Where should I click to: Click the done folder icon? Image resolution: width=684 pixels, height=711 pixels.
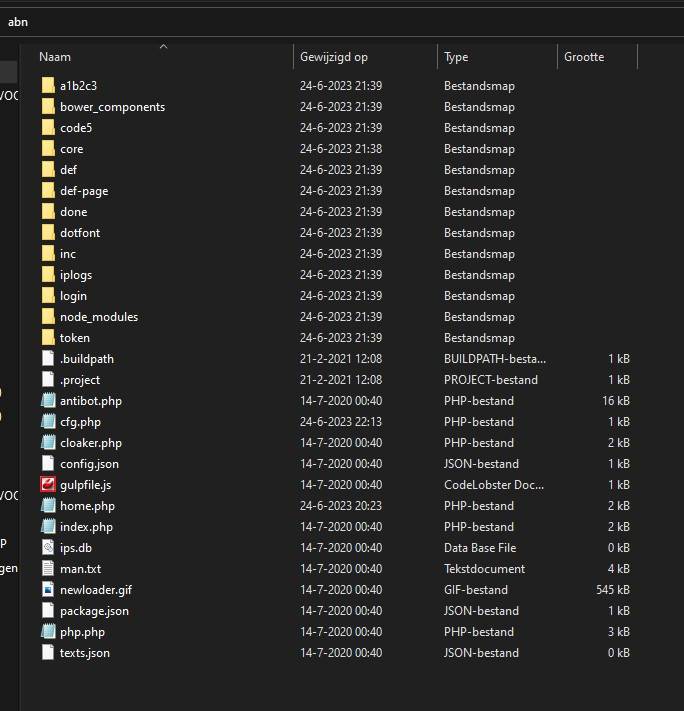tap(48, 211)
